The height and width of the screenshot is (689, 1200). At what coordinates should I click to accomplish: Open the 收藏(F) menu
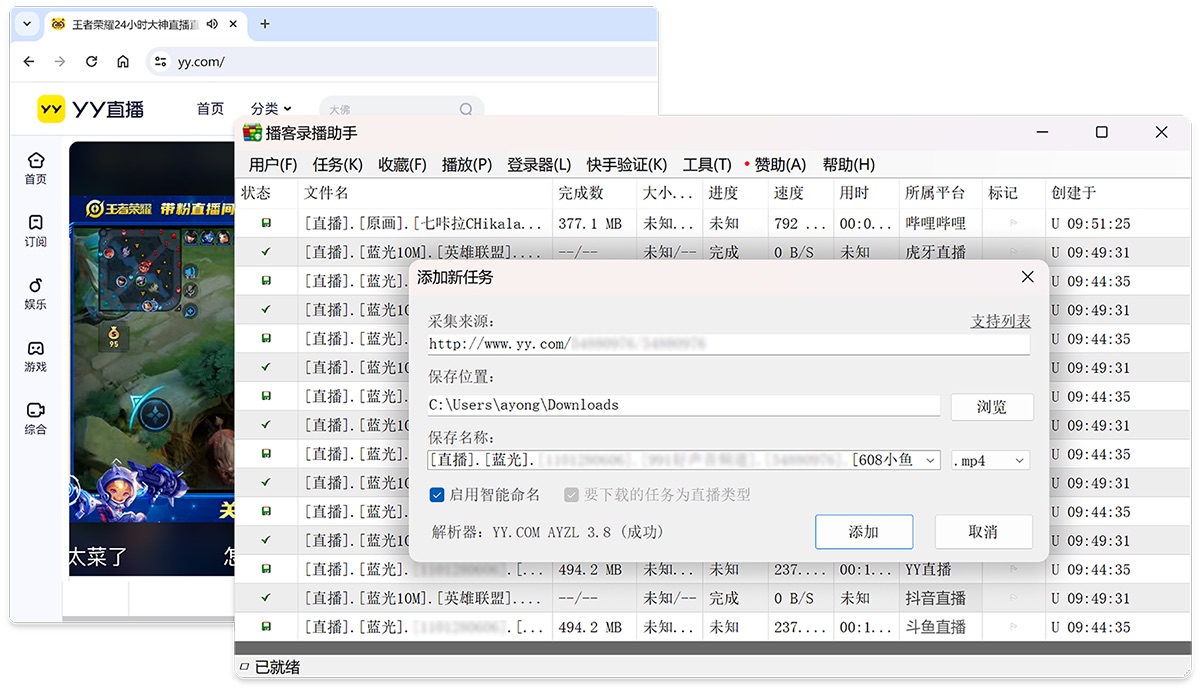pyautogui.click(x=402, y=165)
